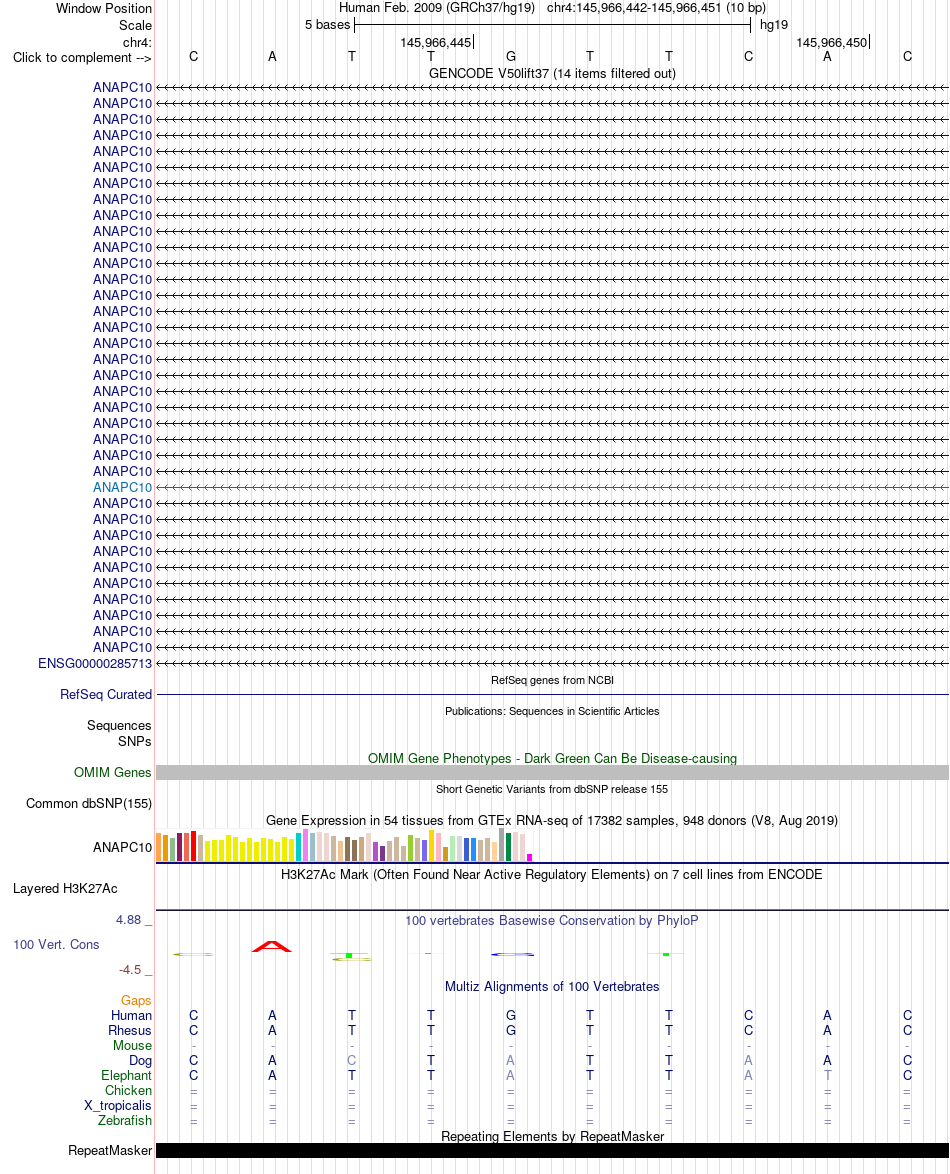Open the H3K27Ac Mark ENCODE track title
The image size is (950, 1174).
[x=552, y=875]
